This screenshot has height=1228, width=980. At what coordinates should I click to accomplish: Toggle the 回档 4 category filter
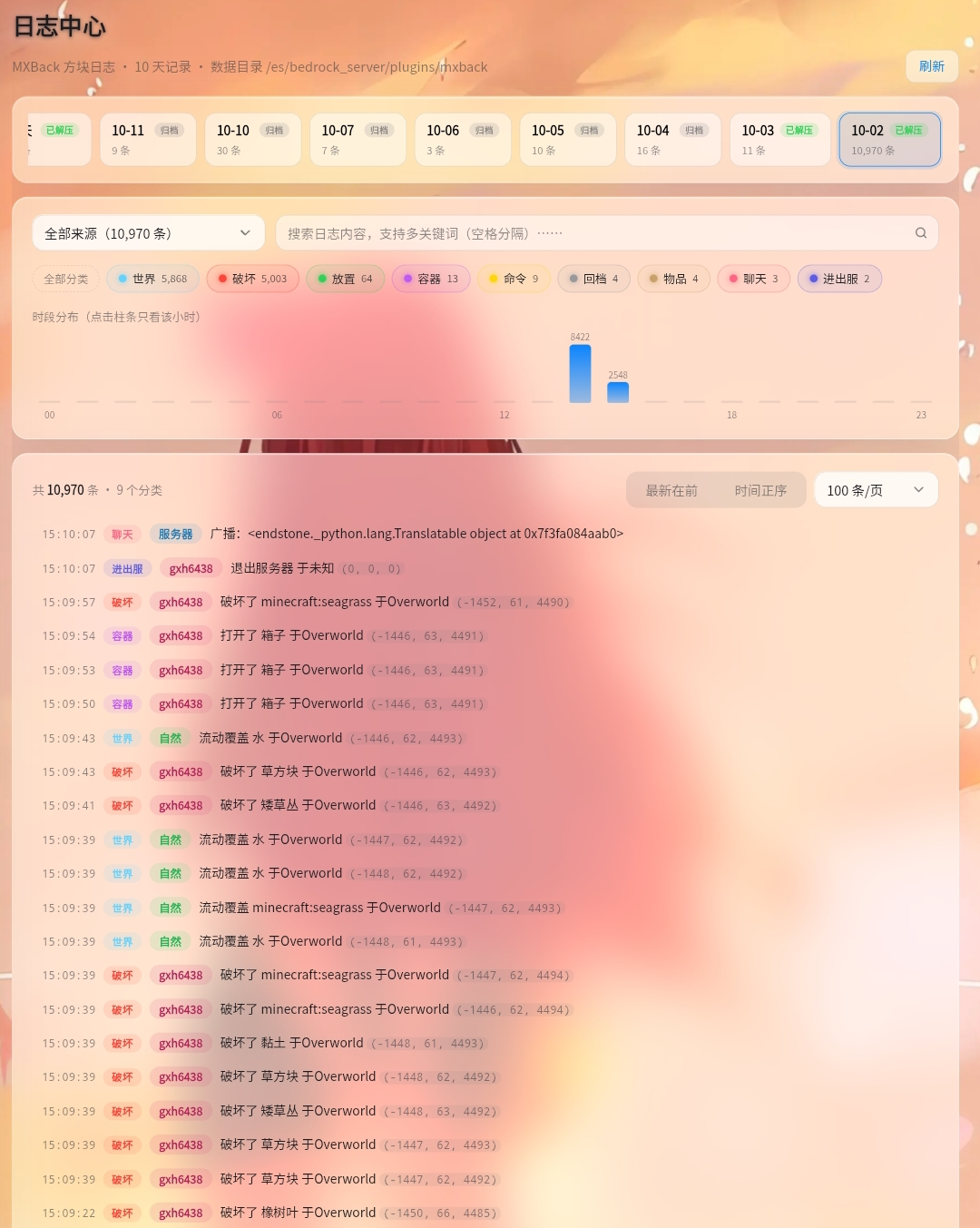(x=593, y=279)
